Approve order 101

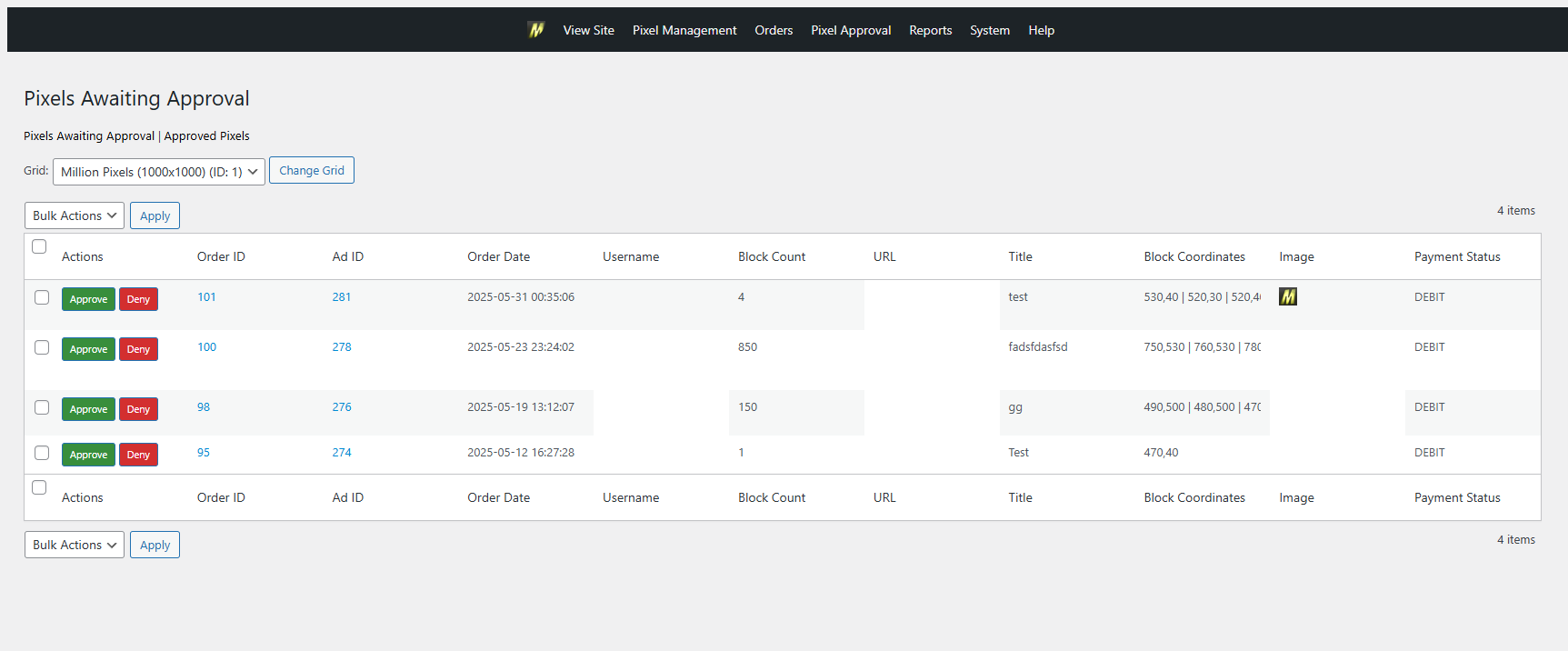coord(88,299)
